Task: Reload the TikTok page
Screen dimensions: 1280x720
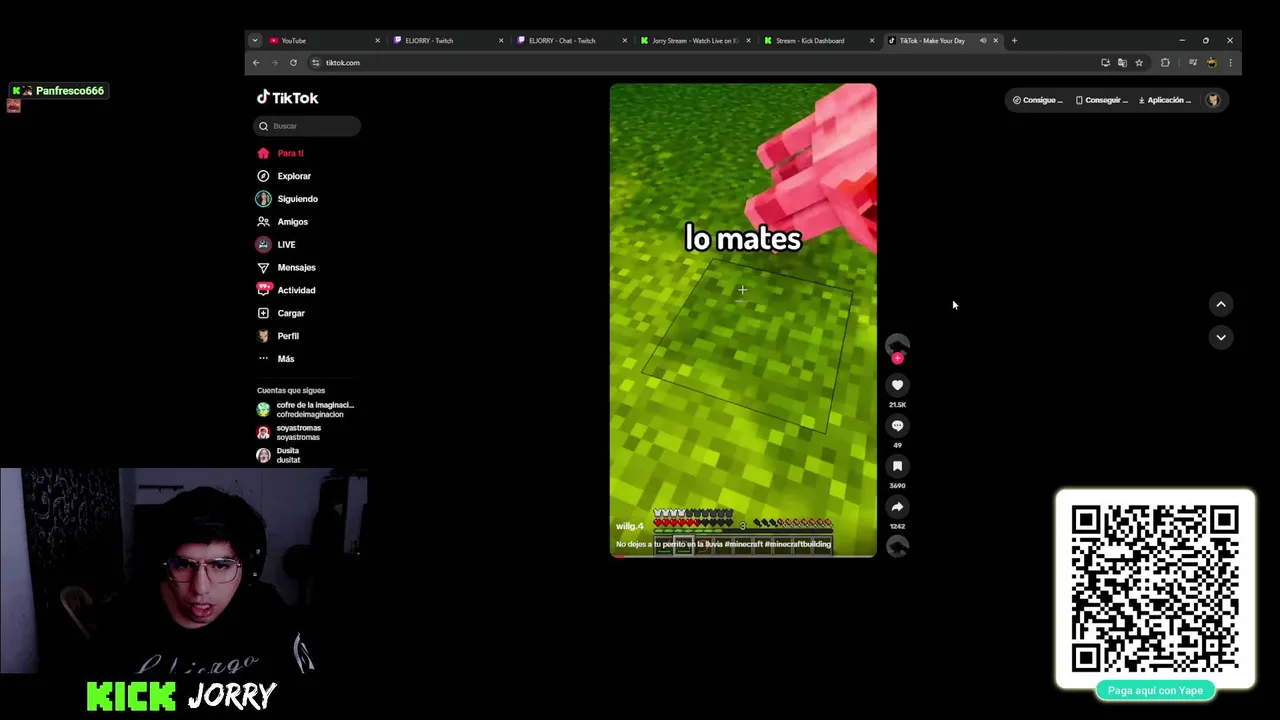Action: pos(293,63)
